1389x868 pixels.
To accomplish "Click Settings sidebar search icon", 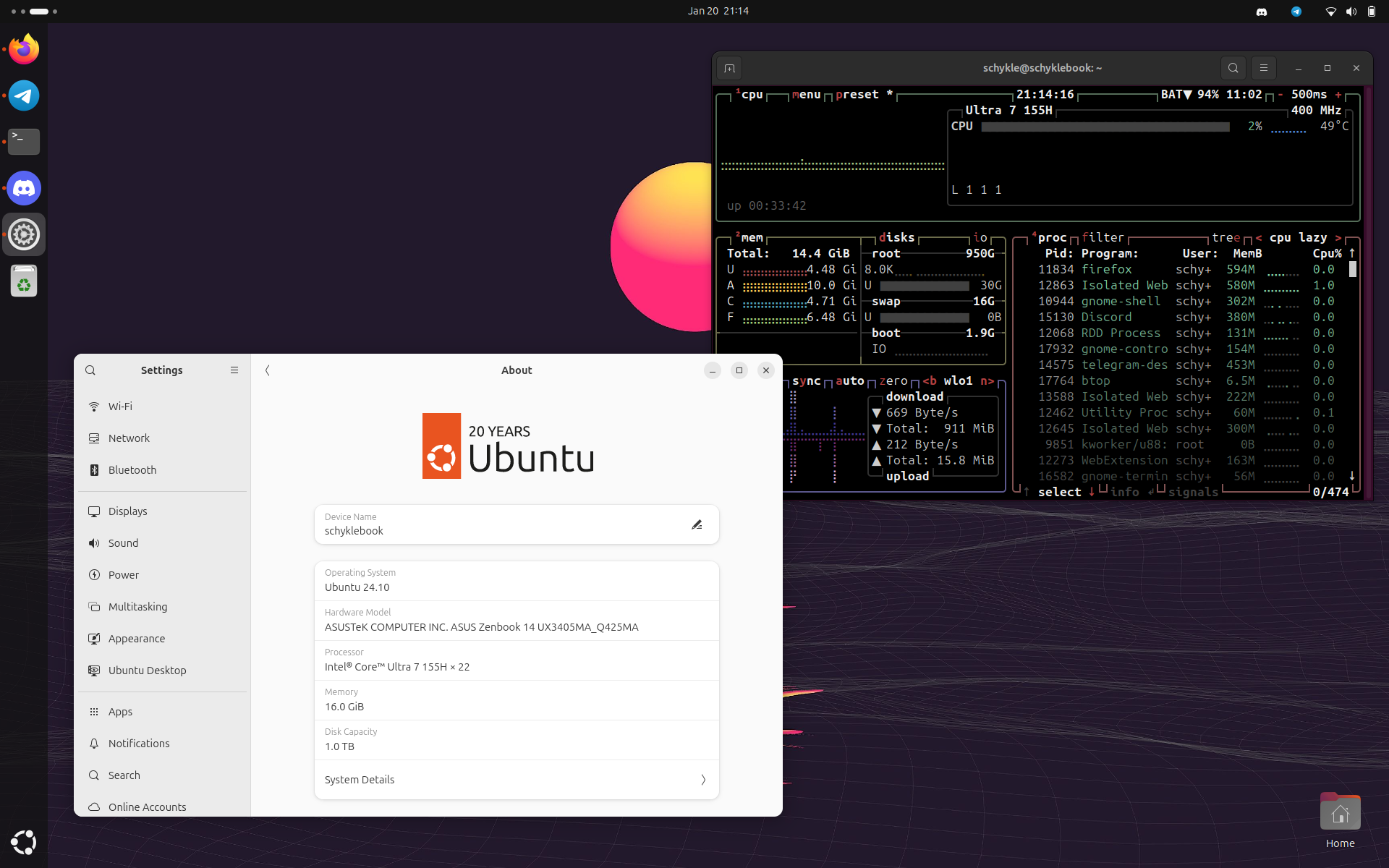I will coord(90,370).
